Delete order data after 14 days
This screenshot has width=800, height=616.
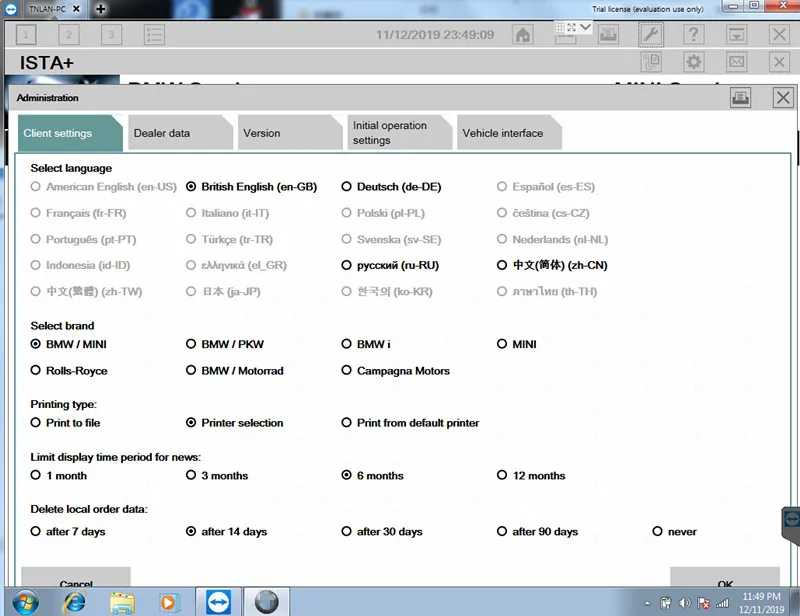pos(227,532)
